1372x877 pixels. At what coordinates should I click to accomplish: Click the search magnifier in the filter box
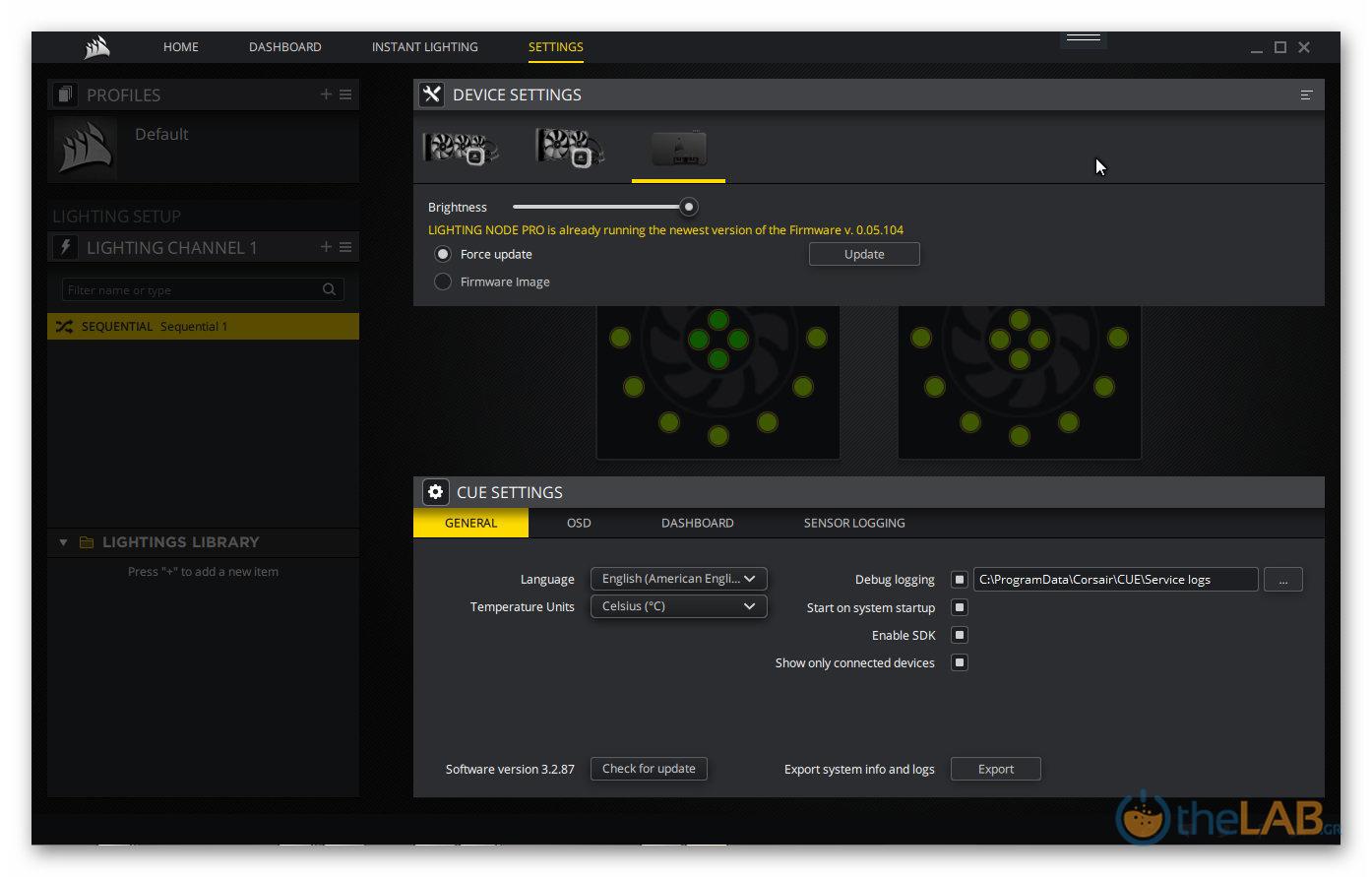pos(329,289)
